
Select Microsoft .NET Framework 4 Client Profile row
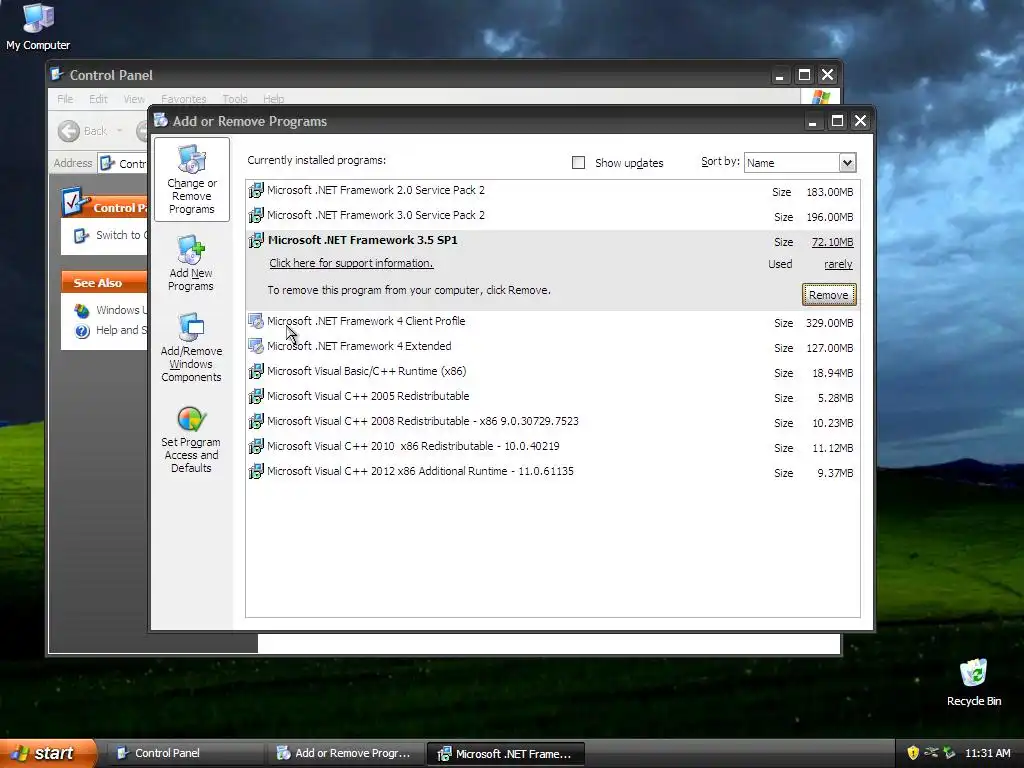tap(552, 322)
